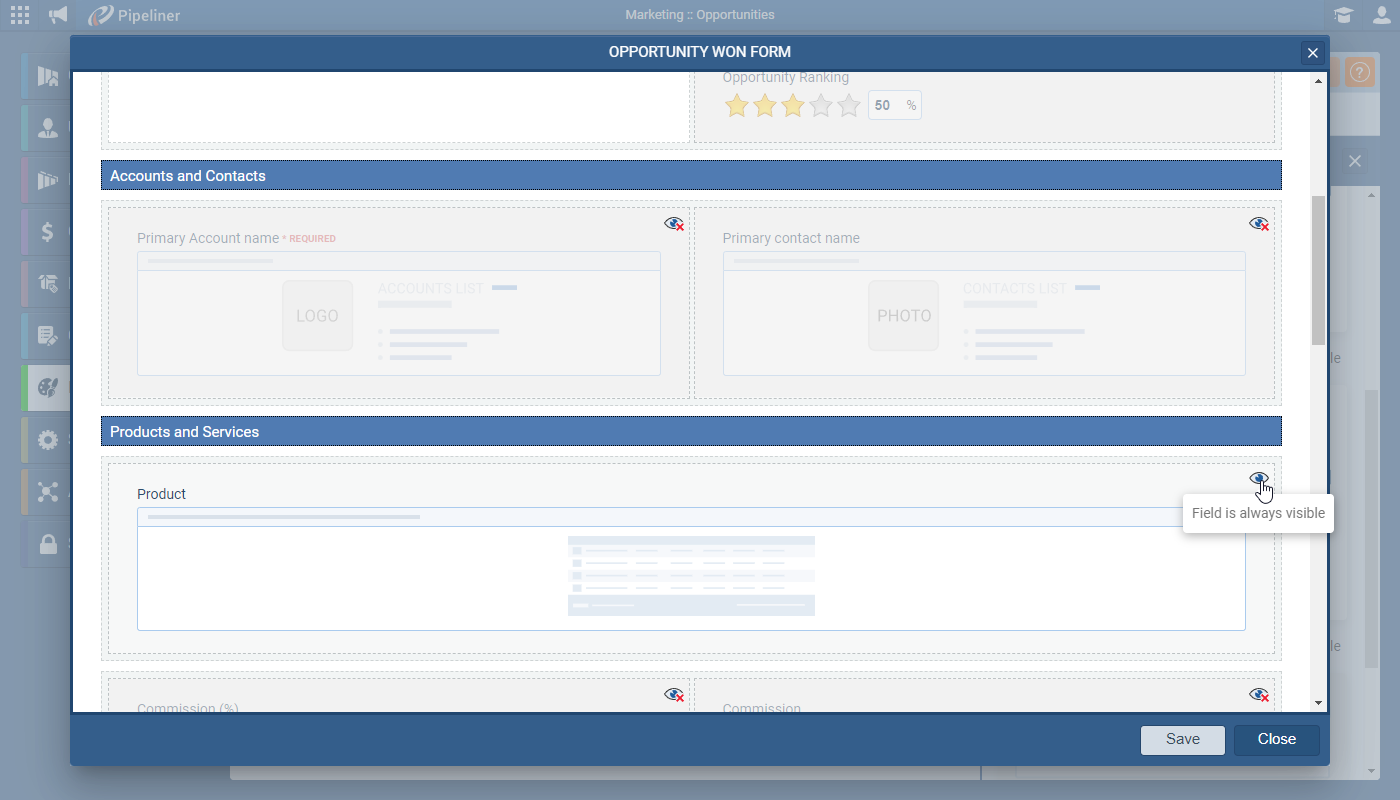Toggle visibility eye for Primary contact name

tap(1259, 223)
